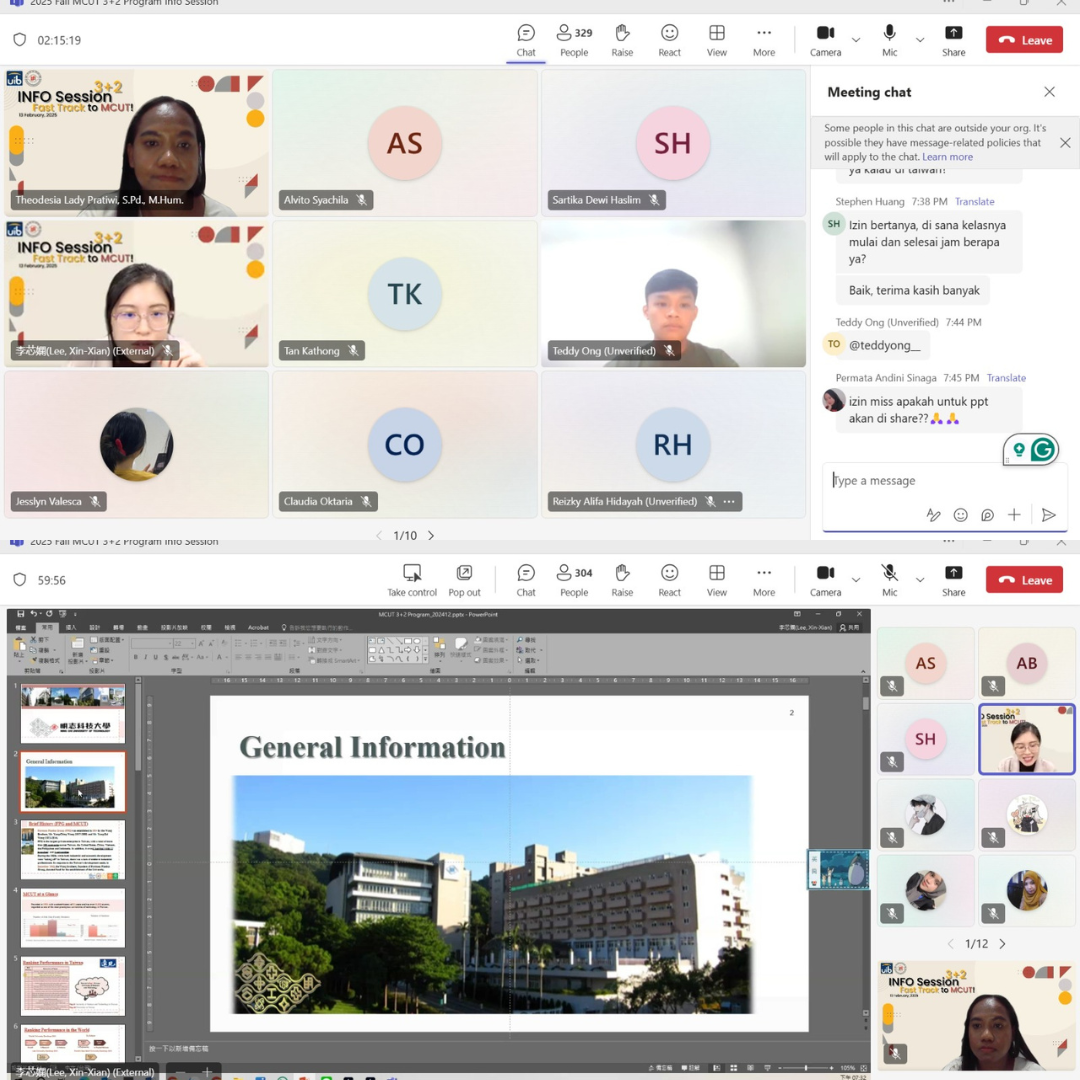The height and width of the screenshot is (1080, 1080).
Task: Click shield icon beside 02:15:19 timer
Action: click(20, 40)
